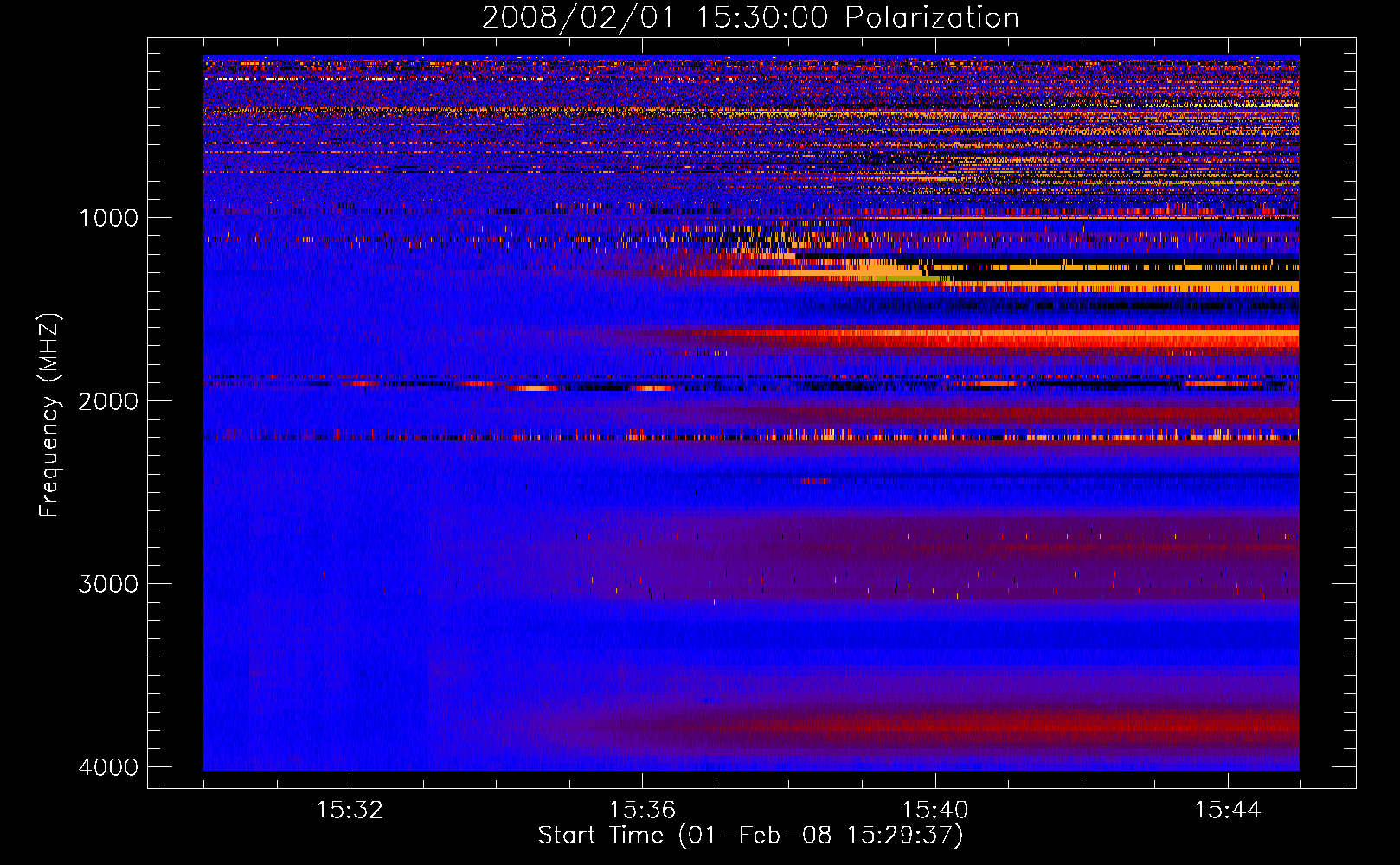The width and height of the screenshot is (1400, 865).
Task: Click the y-axis label "Frequency (MHZ)"
Action: point(50,415)
